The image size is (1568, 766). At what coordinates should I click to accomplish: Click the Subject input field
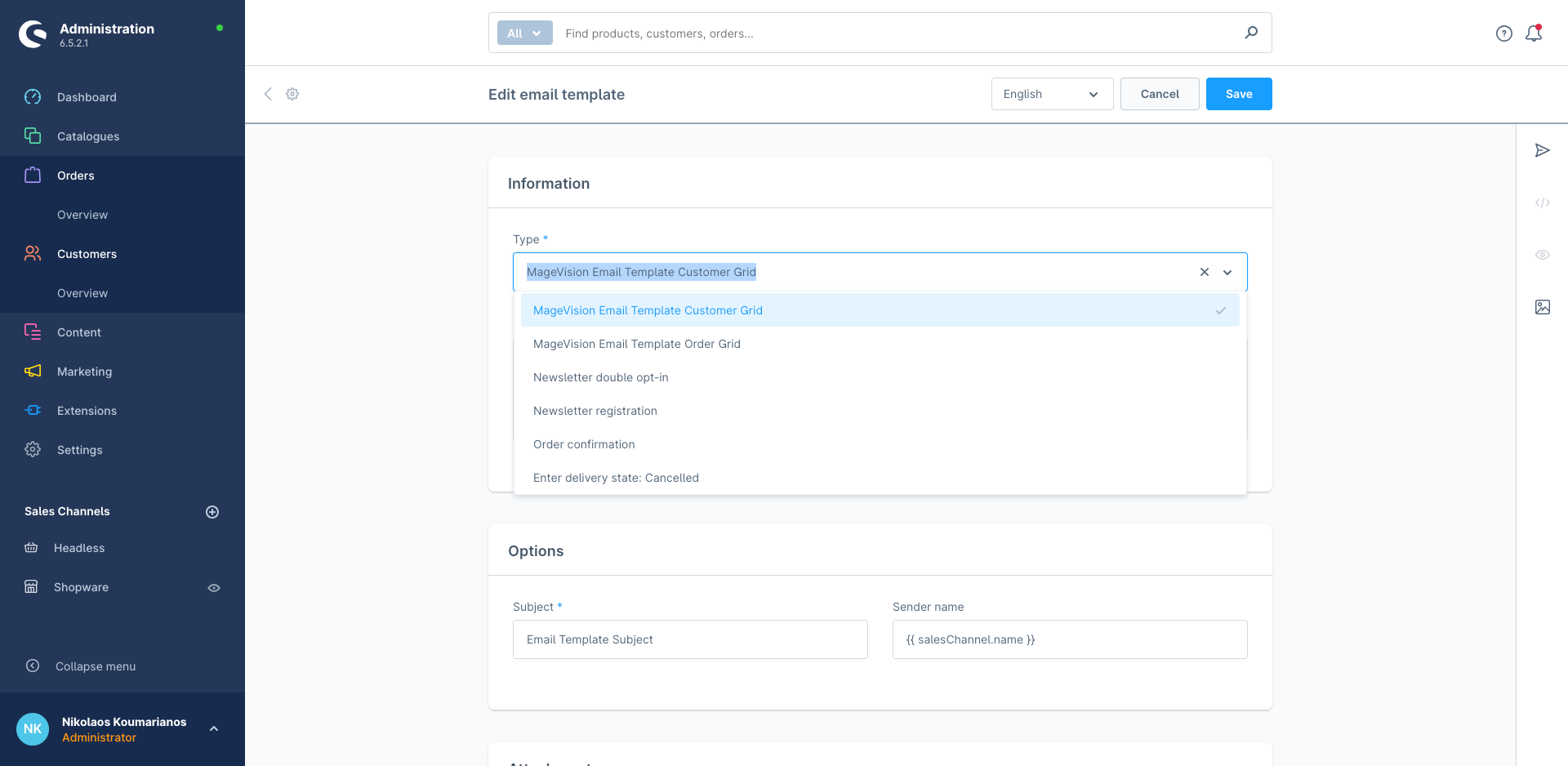pos(690,639)
